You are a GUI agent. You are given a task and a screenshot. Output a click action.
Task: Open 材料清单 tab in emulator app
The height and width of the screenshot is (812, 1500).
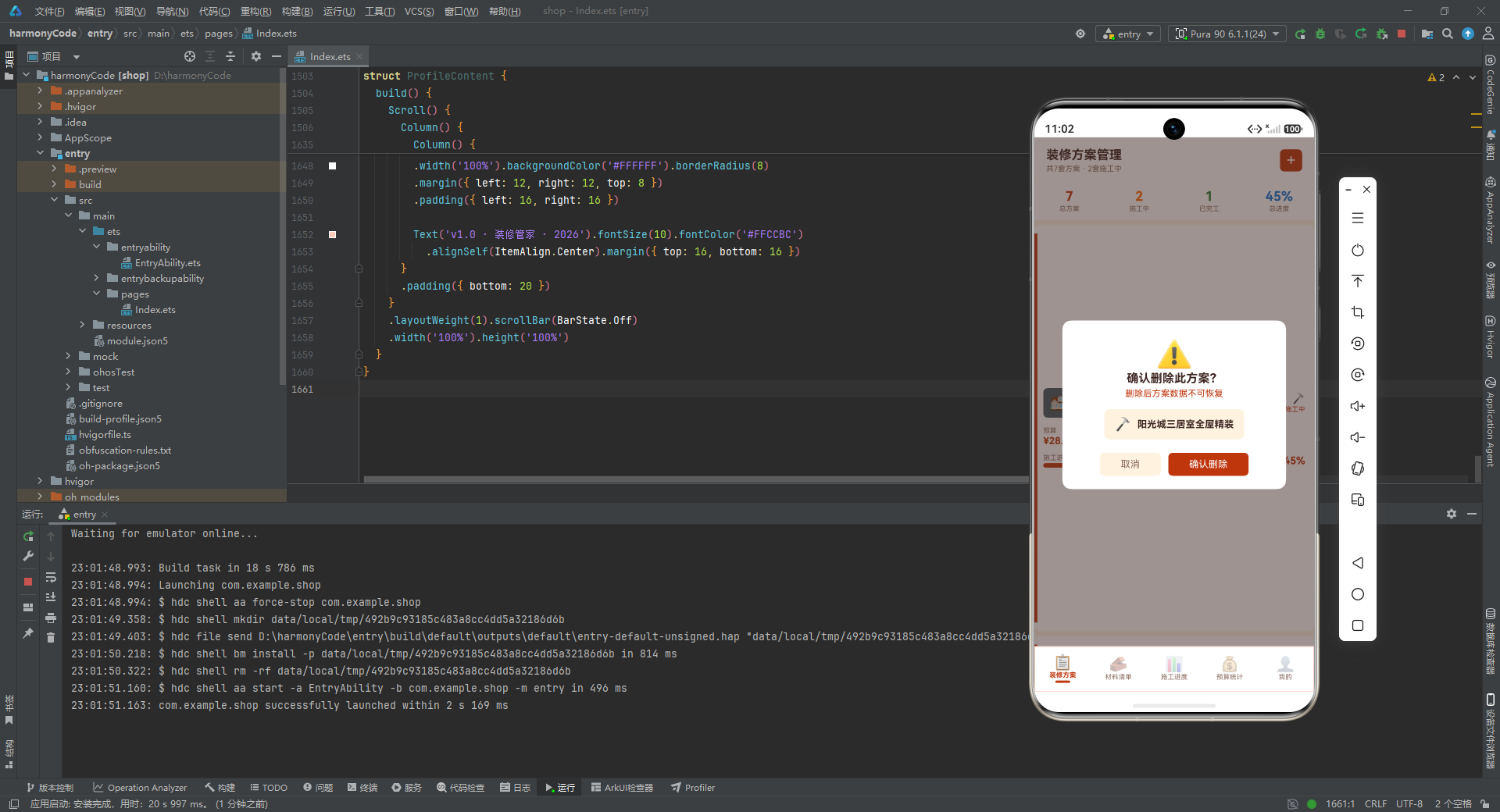[x=1118, y=668]
